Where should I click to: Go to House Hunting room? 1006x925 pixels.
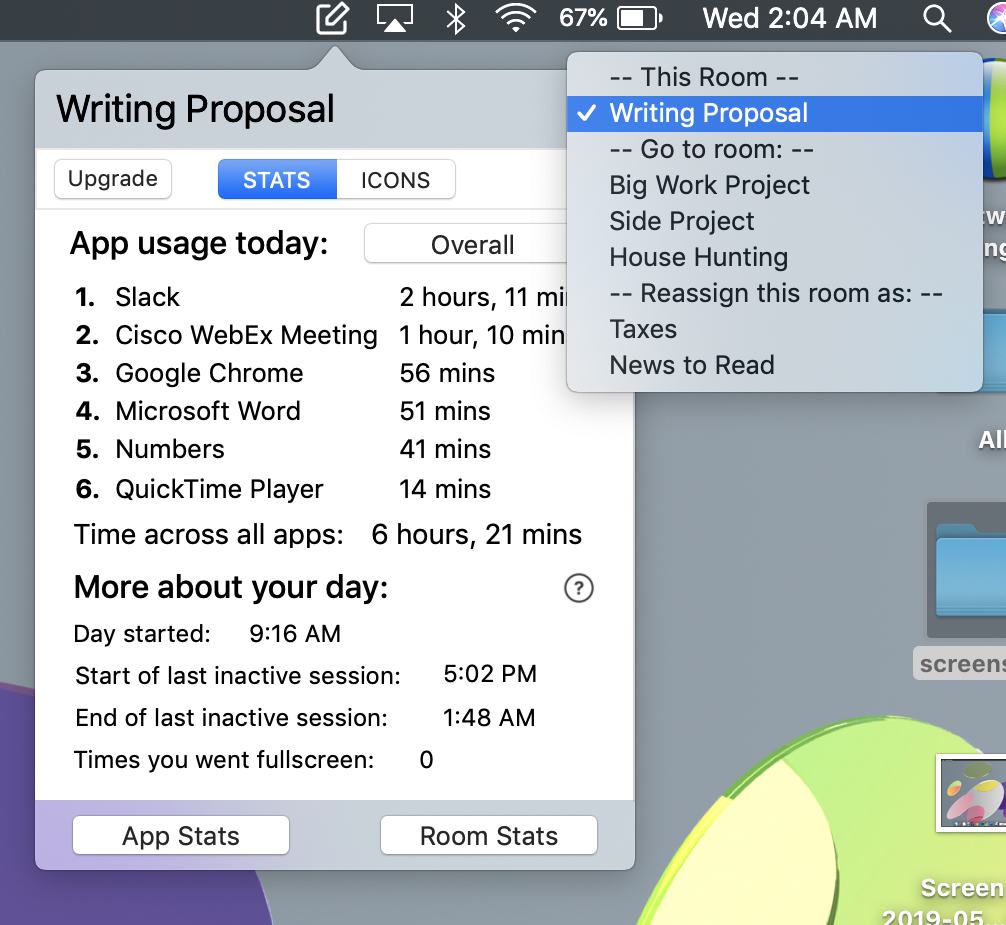coord(698,257)
